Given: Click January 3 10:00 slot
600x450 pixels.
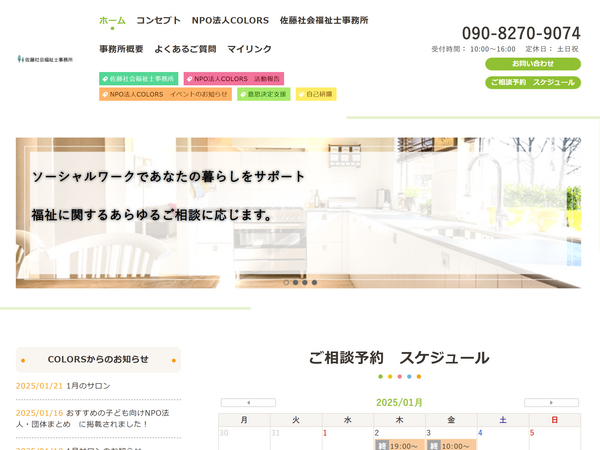Looking at the screenshot, I should [x=451, y=446].
